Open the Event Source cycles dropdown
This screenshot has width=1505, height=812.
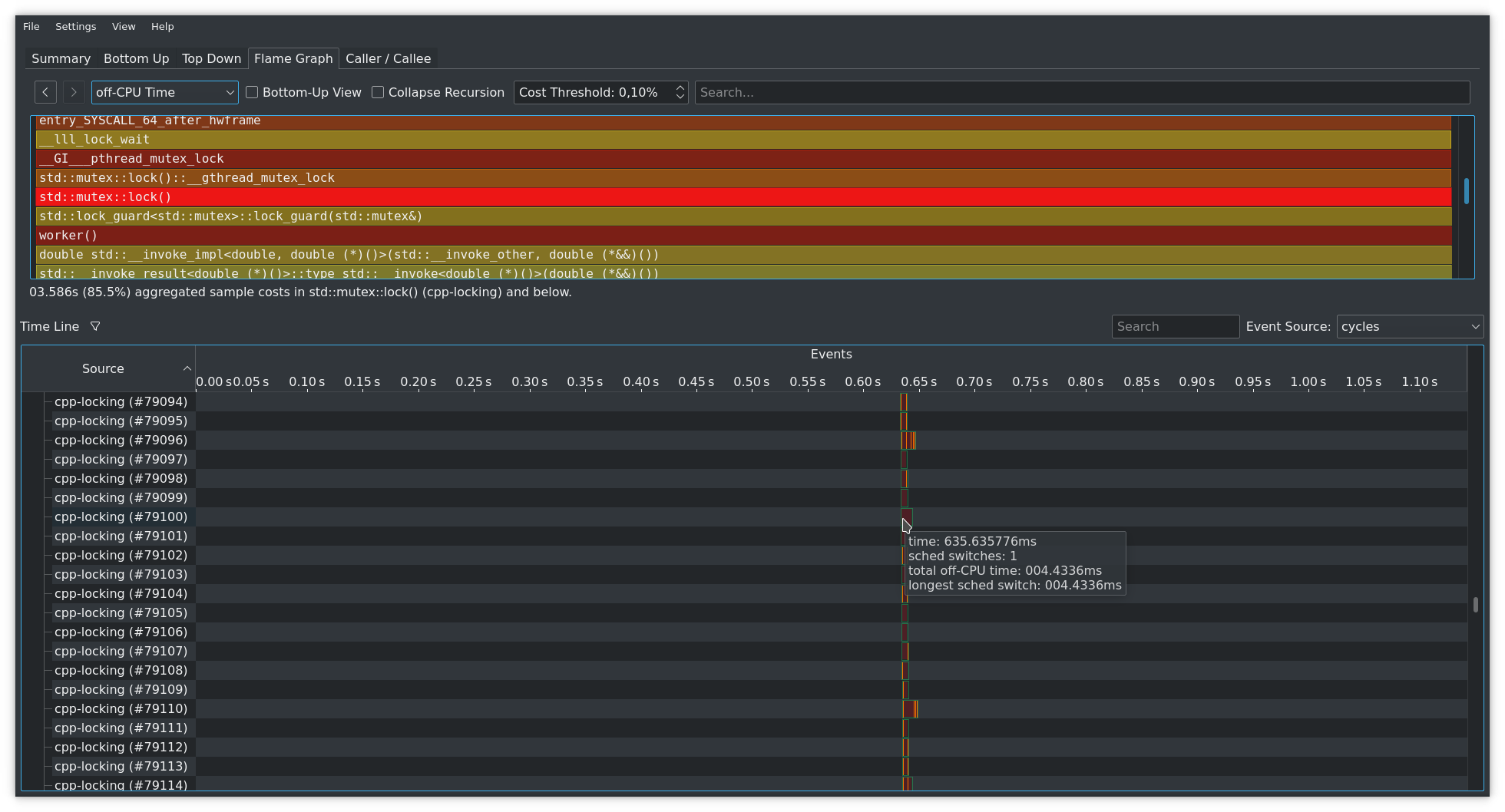coord(1409,326)
